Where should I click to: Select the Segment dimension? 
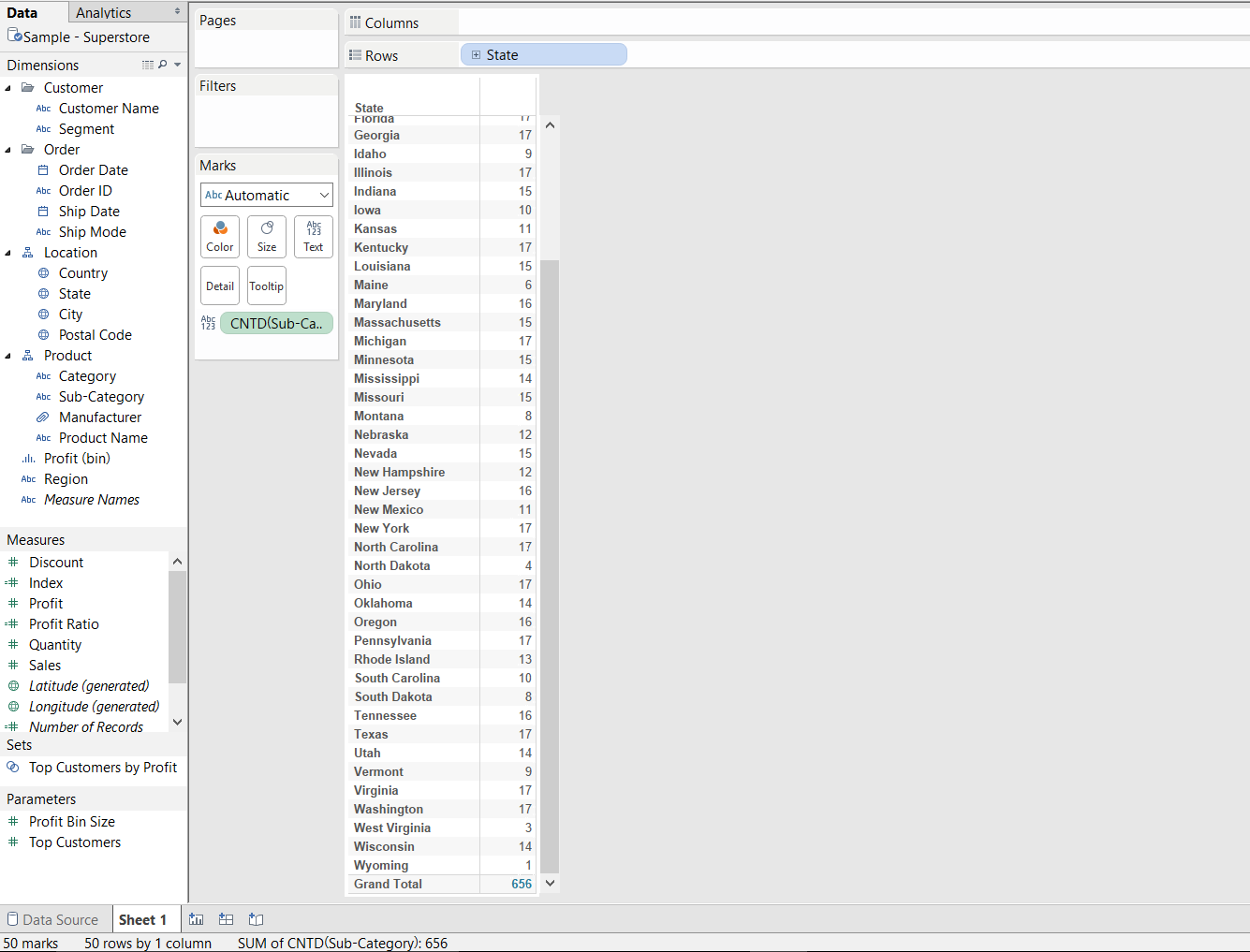pyautogui.click(x=86, y=128)
